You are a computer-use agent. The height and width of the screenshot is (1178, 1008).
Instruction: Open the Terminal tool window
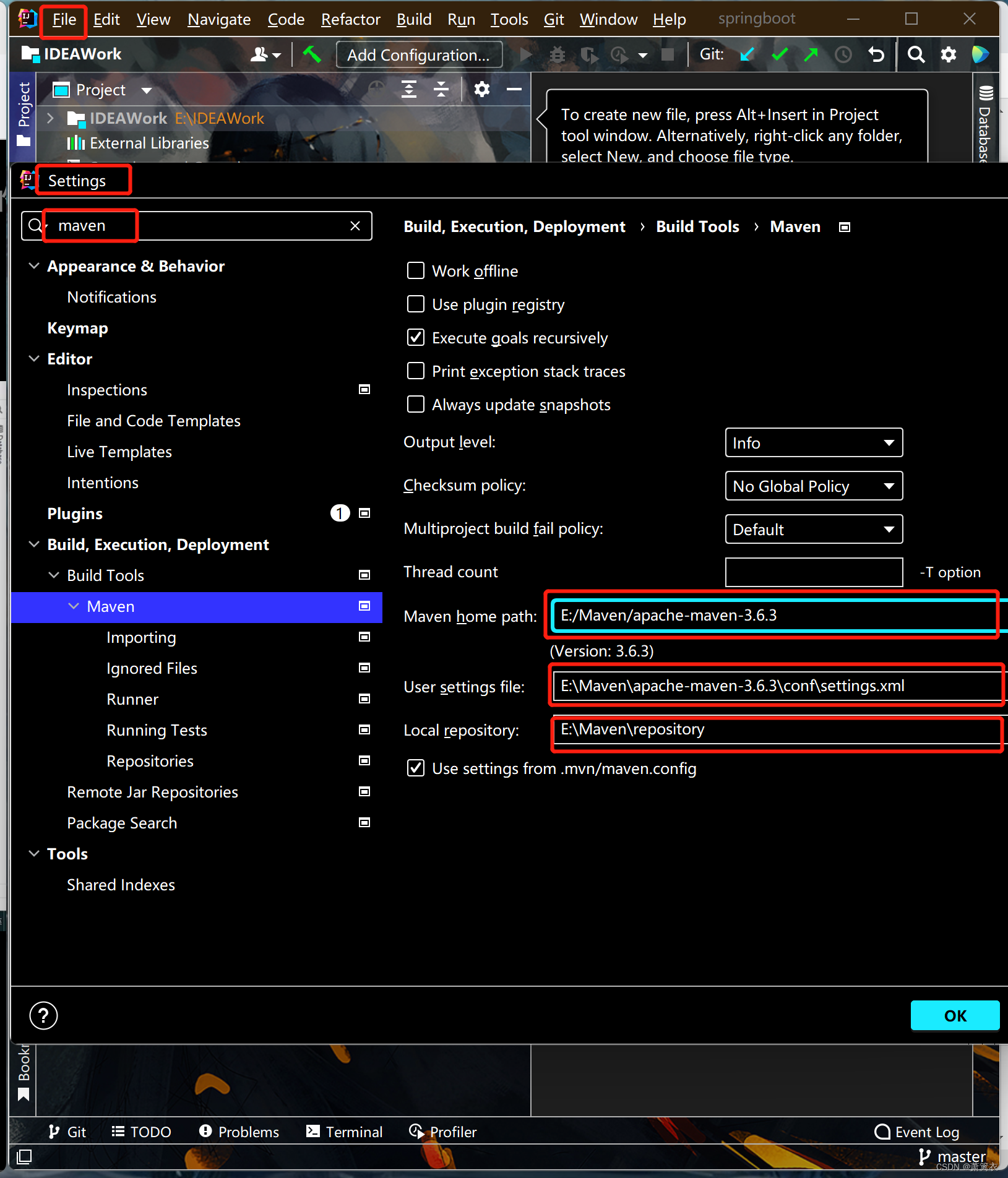pos(345,1132)
